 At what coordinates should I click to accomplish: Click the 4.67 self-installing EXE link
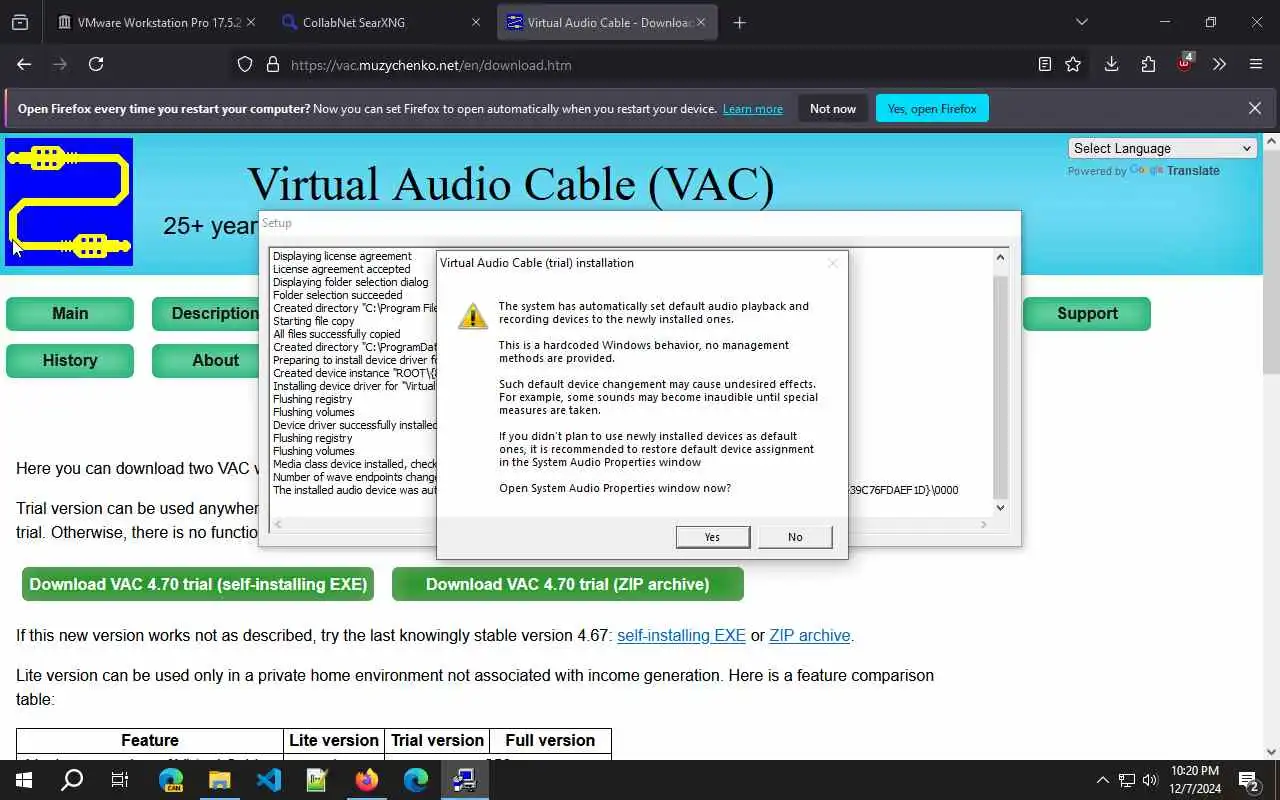click(681, 635)
